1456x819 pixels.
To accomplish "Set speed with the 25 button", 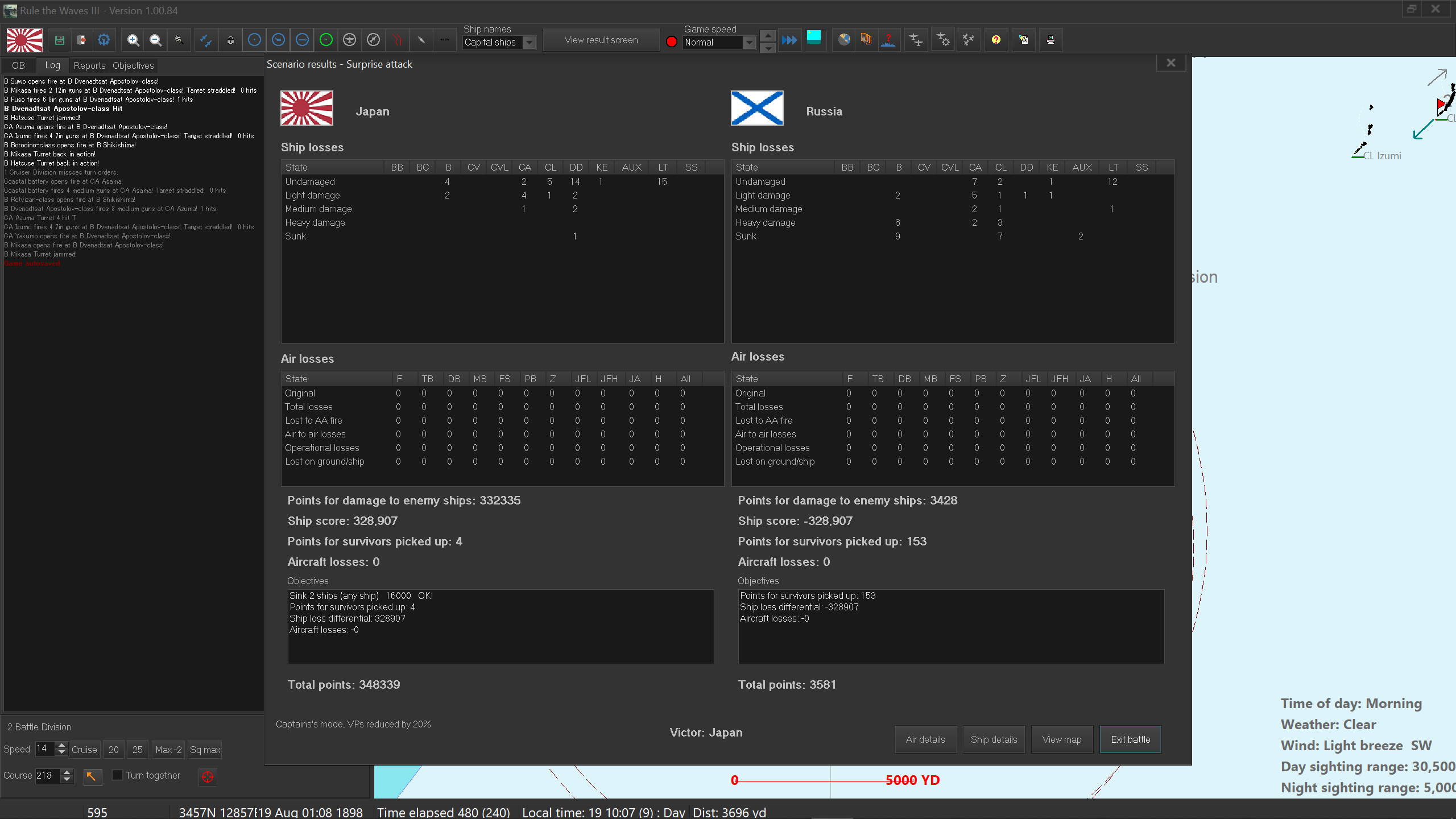I will point(138,750).
